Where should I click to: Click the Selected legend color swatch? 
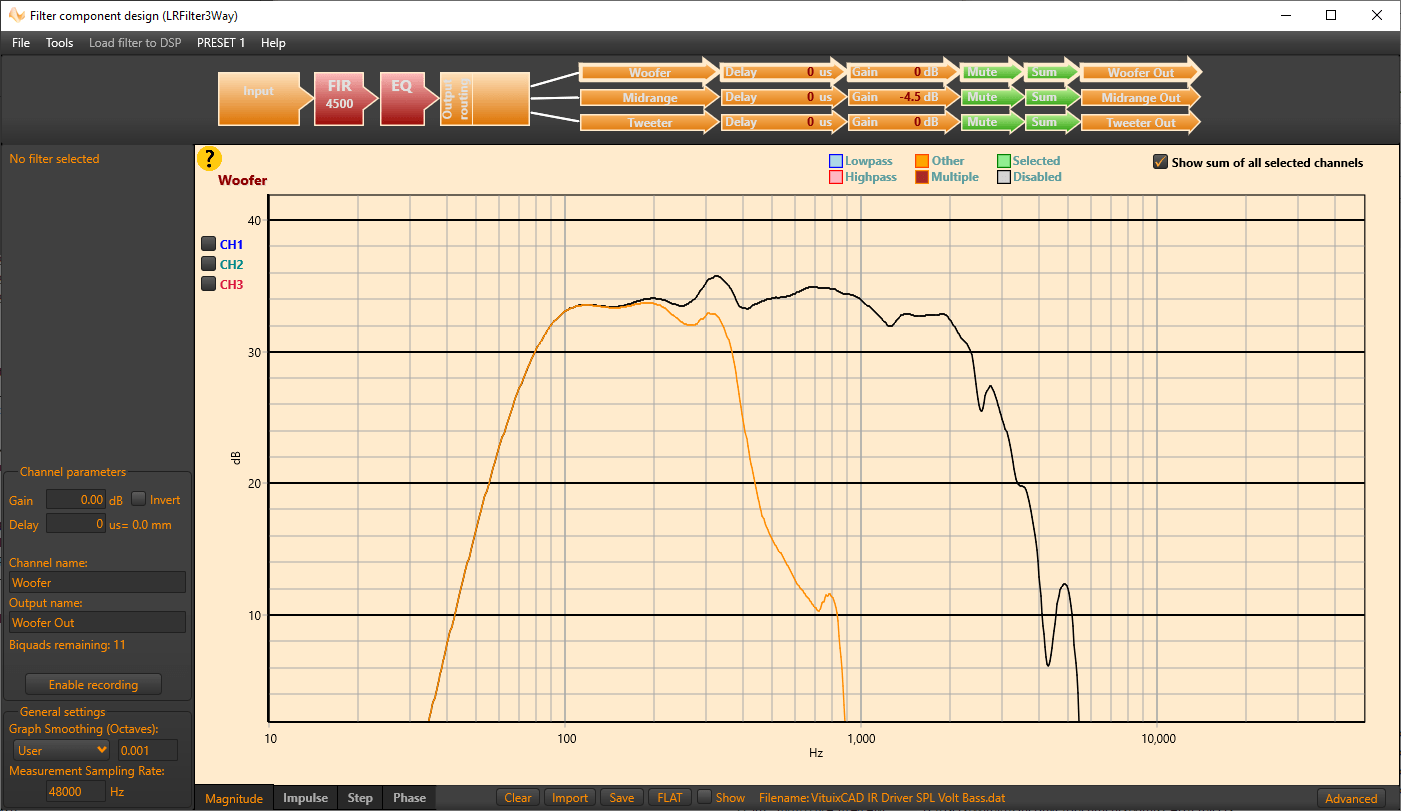[x=1004, y=161]
